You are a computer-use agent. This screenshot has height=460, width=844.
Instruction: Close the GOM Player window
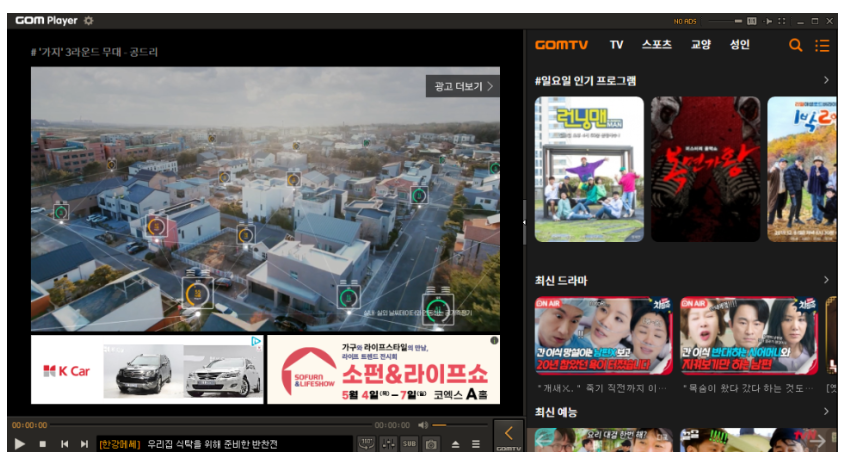click(829, 21)
